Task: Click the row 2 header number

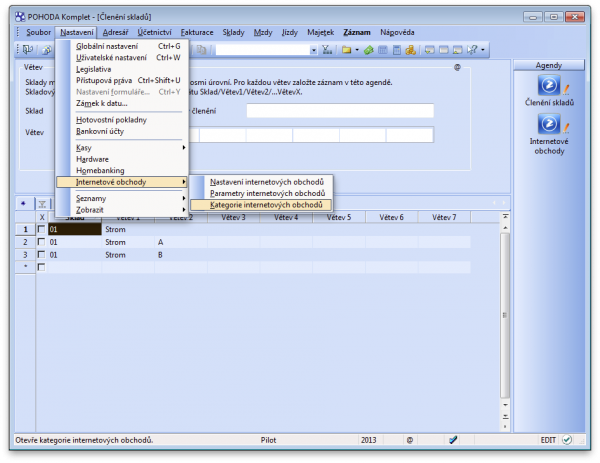Action: pyautogui.click(x=25, y=242)
